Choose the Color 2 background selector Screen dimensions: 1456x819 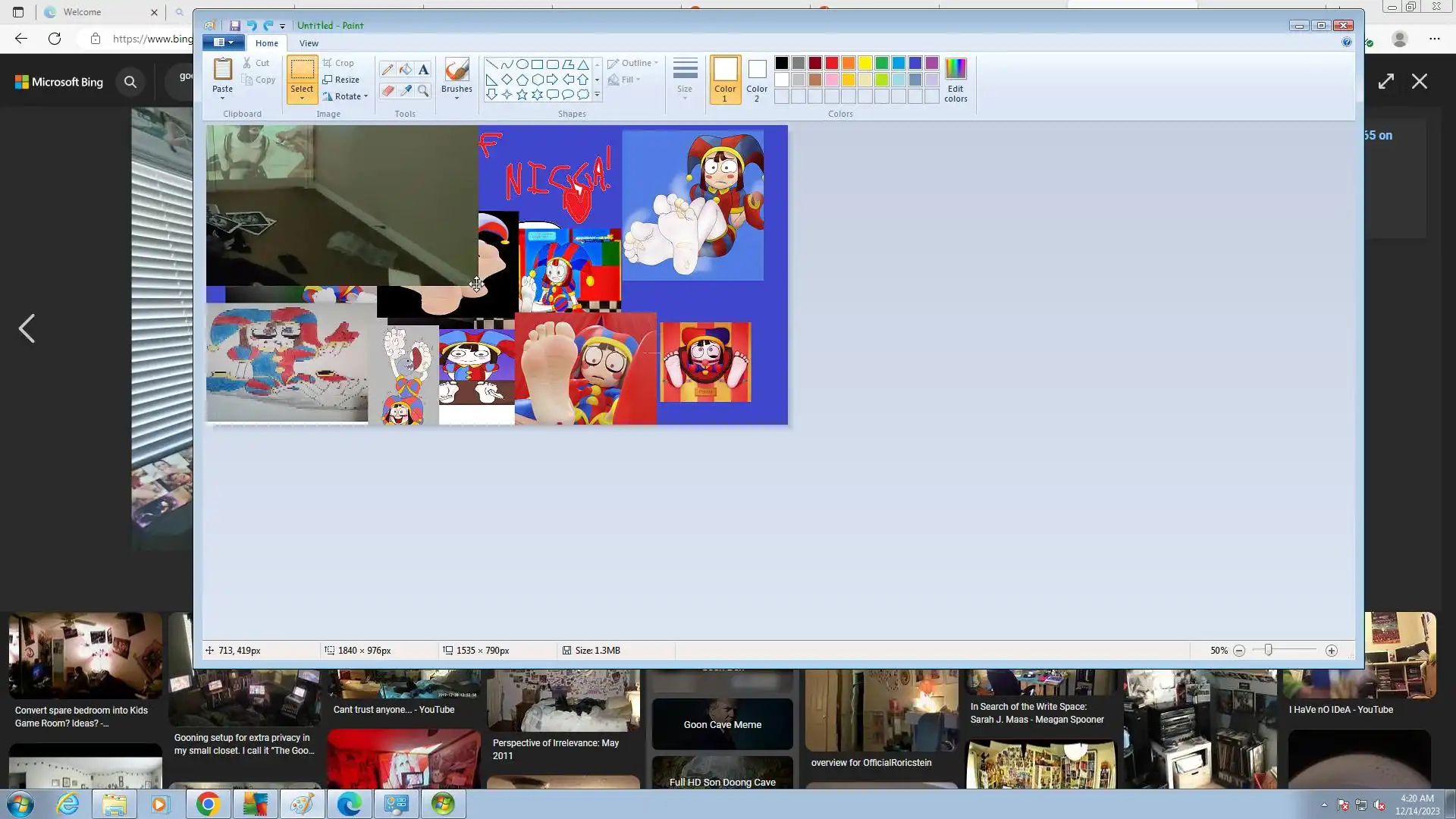click(x=757, y=79)
